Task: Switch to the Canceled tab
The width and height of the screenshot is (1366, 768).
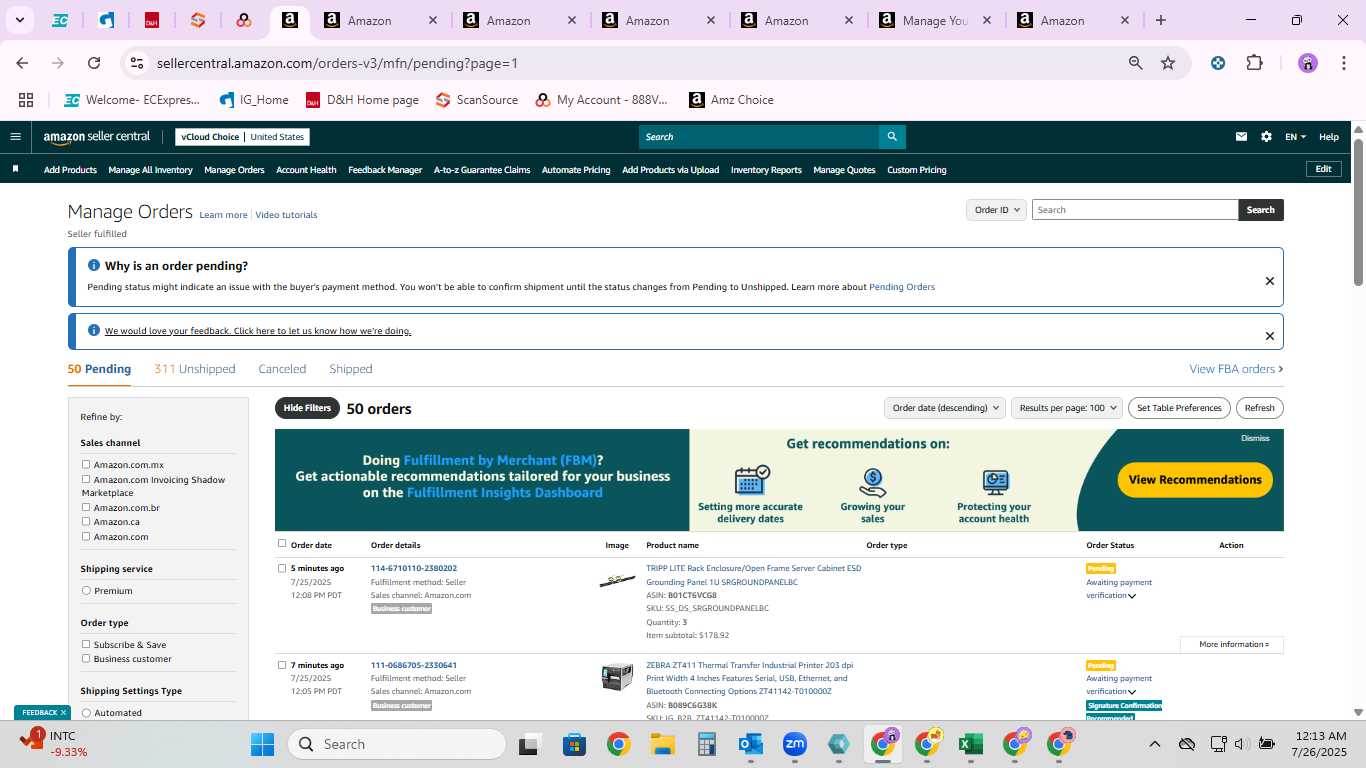Action: click(282, 369)
